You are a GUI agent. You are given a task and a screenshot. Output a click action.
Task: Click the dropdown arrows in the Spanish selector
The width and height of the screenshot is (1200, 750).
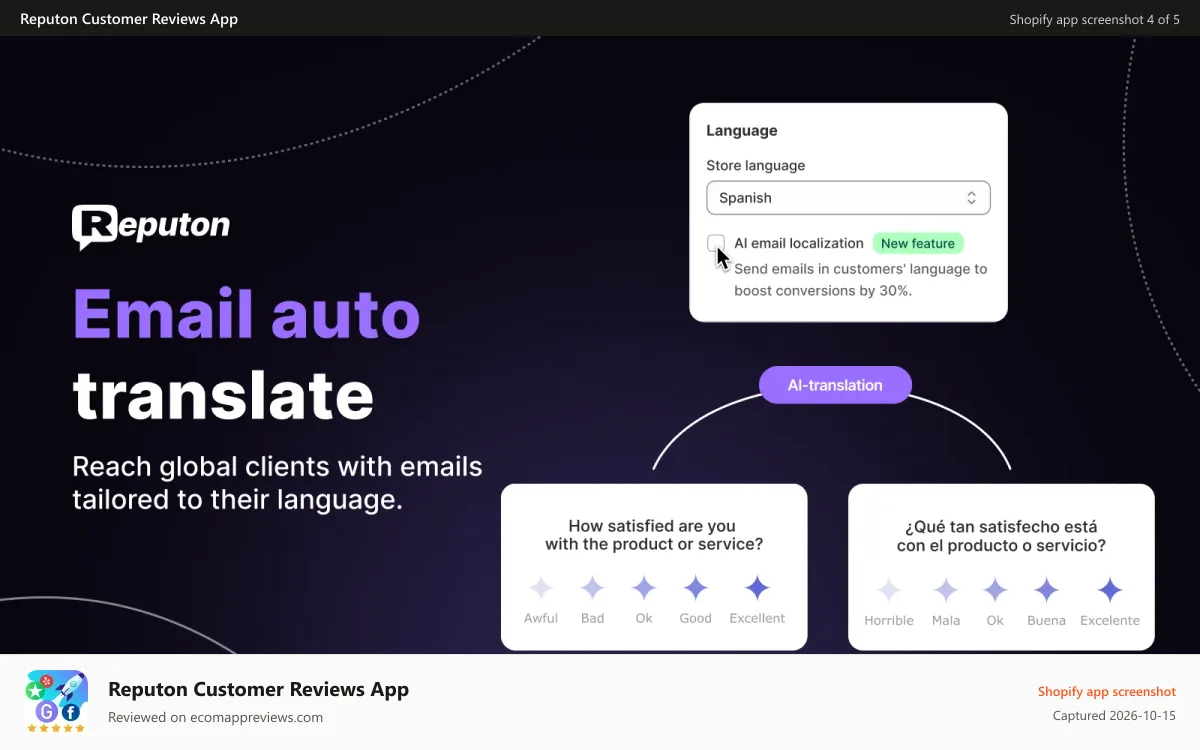click(971, 198)
